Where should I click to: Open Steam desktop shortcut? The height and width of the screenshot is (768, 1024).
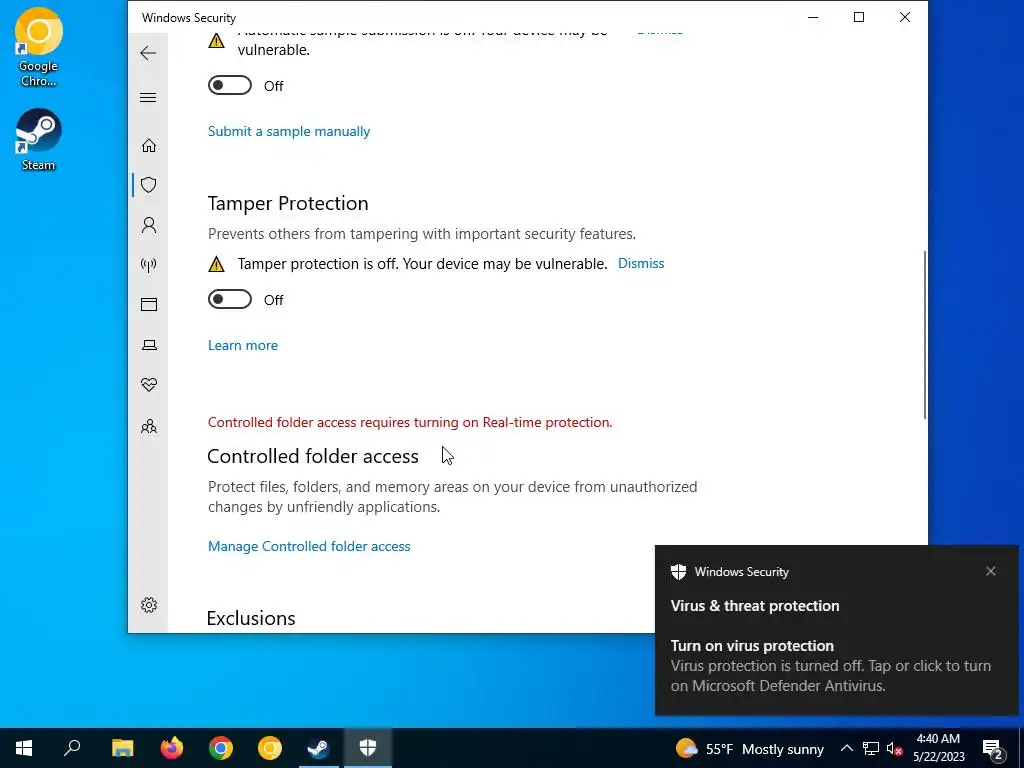click(39, 140)
